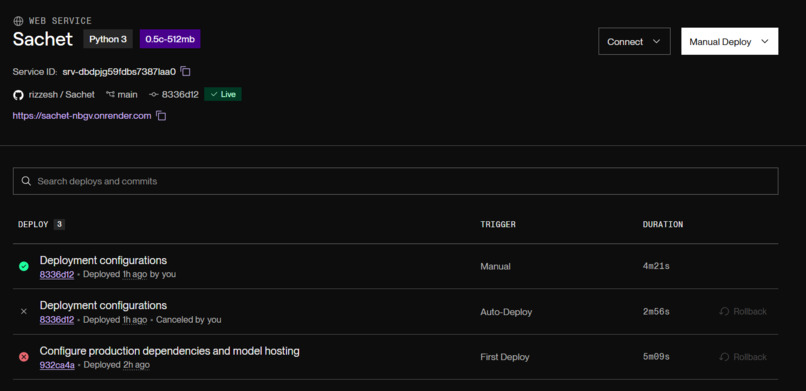The height and width of the screenshot is (391, 806).
Task: Click the 0.5c-512mb instance badge
Action: click(170, 39)
